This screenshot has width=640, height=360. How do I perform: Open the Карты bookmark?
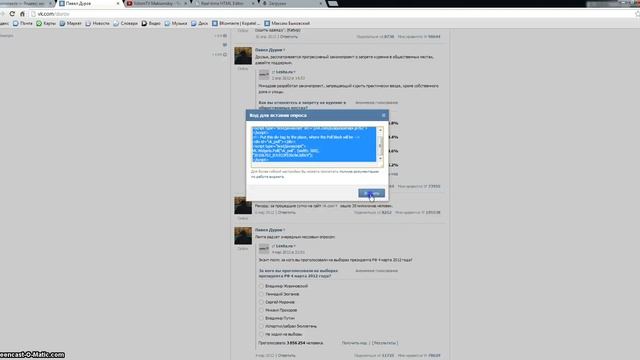coord(46,23)
